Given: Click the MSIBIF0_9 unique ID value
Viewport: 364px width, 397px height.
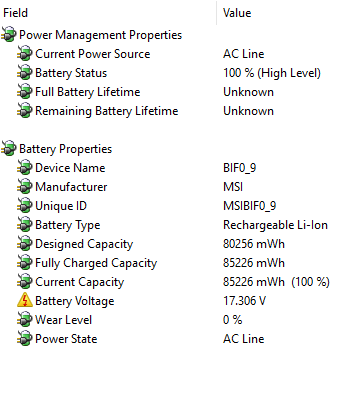Looking at the screenshot, I should point(249,206).
